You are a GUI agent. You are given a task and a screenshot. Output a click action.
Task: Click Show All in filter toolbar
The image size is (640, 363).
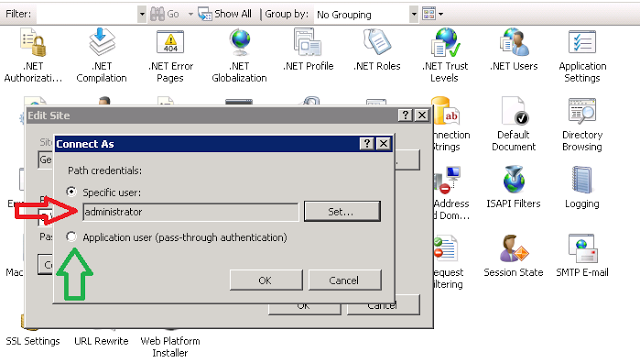pos(225,14)
